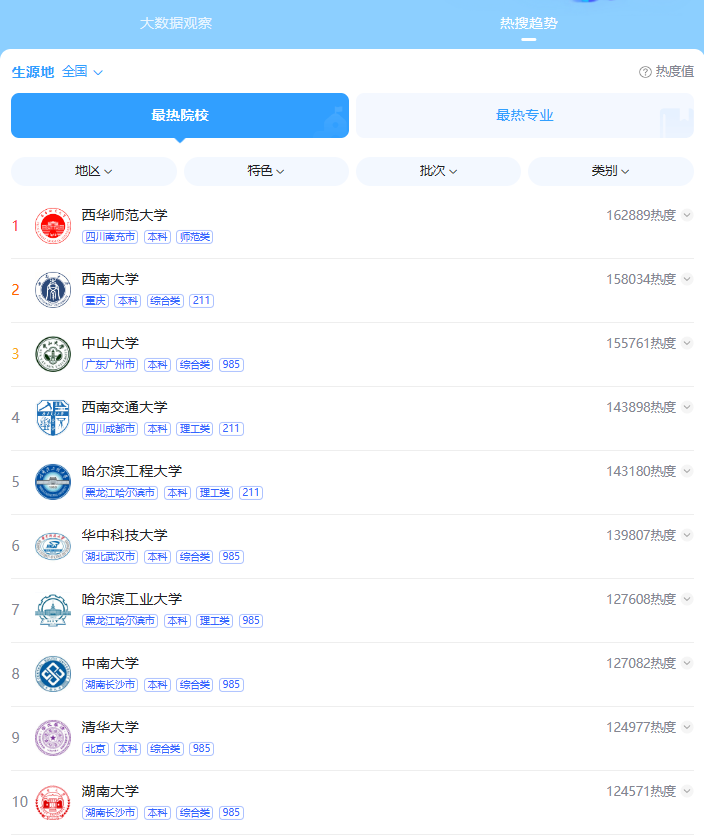
Task: Open the 地区 filter dropdown
Action: [94, 171]
